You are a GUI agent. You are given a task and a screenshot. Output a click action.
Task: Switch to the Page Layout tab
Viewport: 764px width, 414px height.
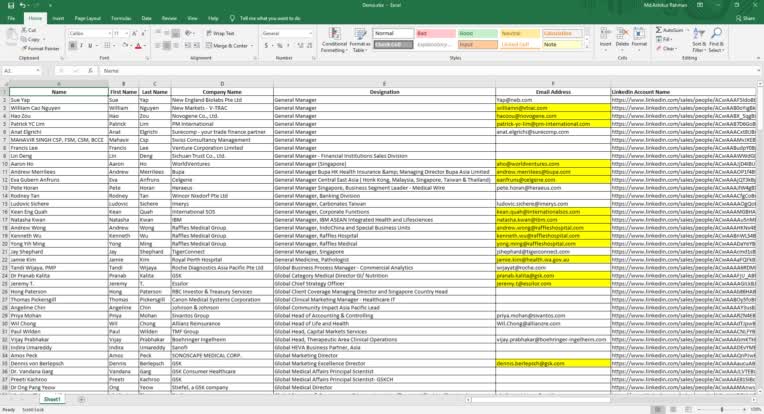coord(88,19)
